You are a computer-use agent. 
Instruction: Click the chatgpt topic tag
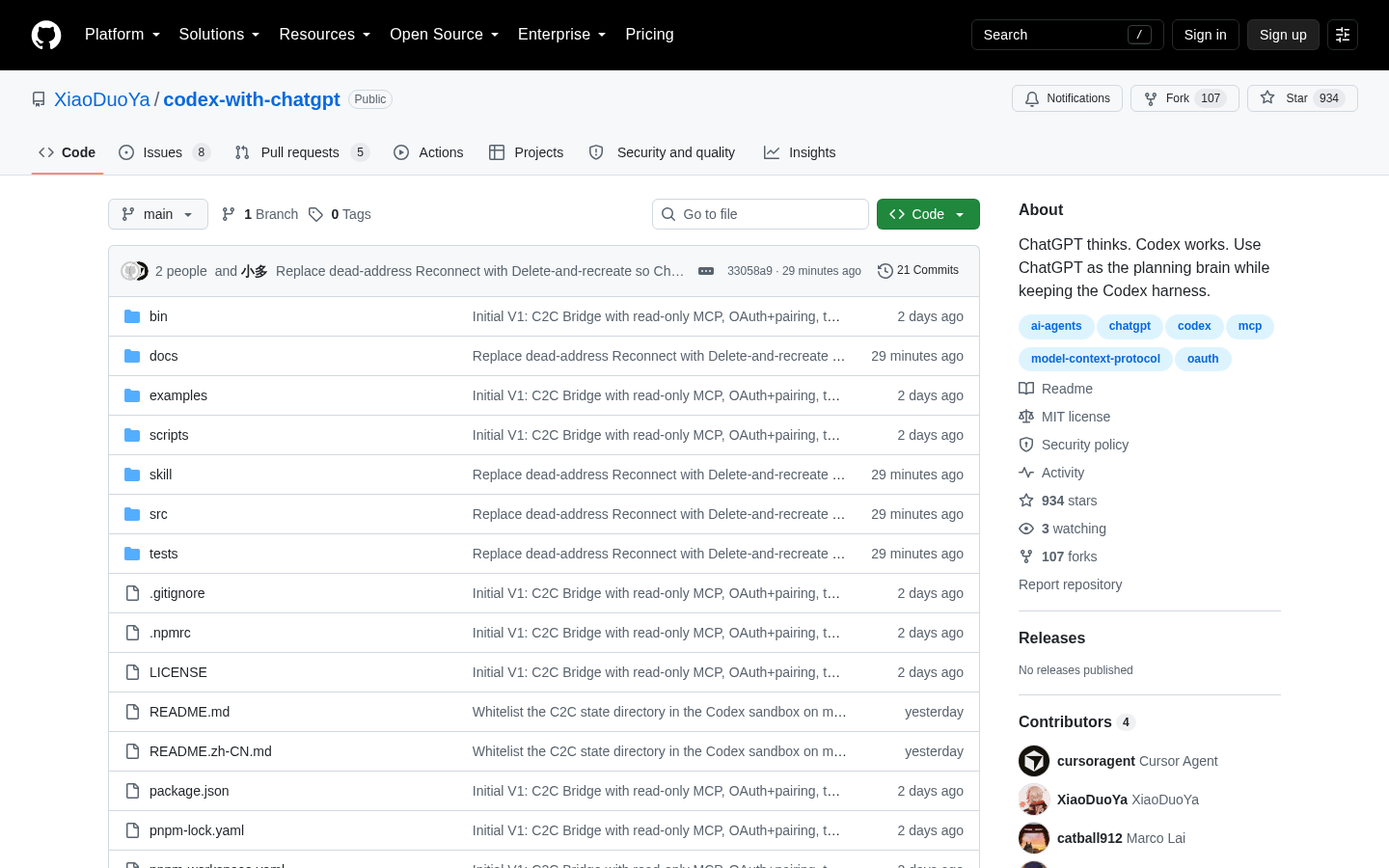[1130, 326]
